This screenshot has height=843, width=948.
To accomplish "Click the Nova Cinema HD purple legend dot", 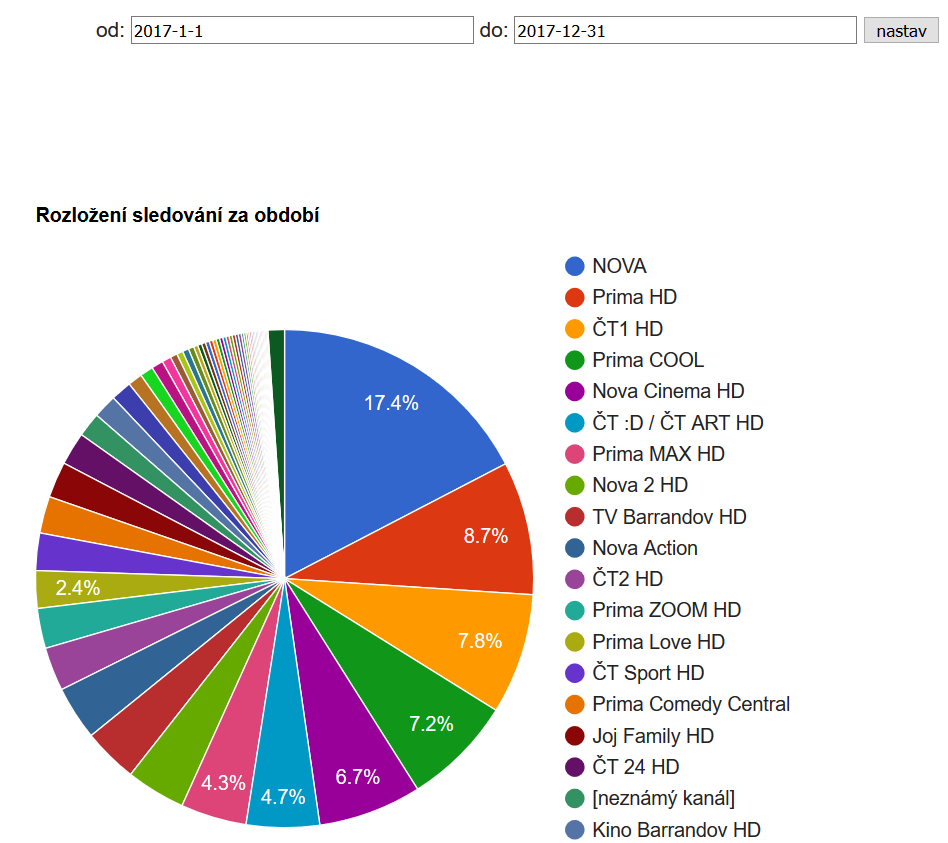I will (x=574, y=391).
